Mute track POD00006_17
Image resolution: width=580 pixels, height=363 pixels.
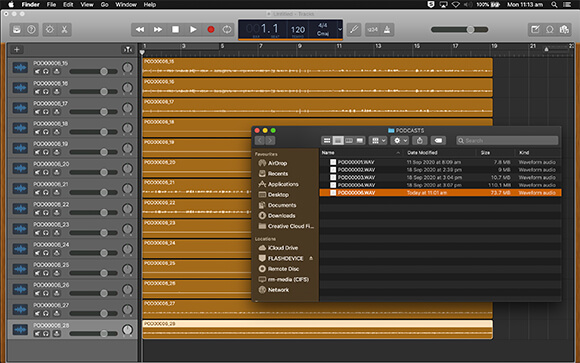click(x=37, y=112)
